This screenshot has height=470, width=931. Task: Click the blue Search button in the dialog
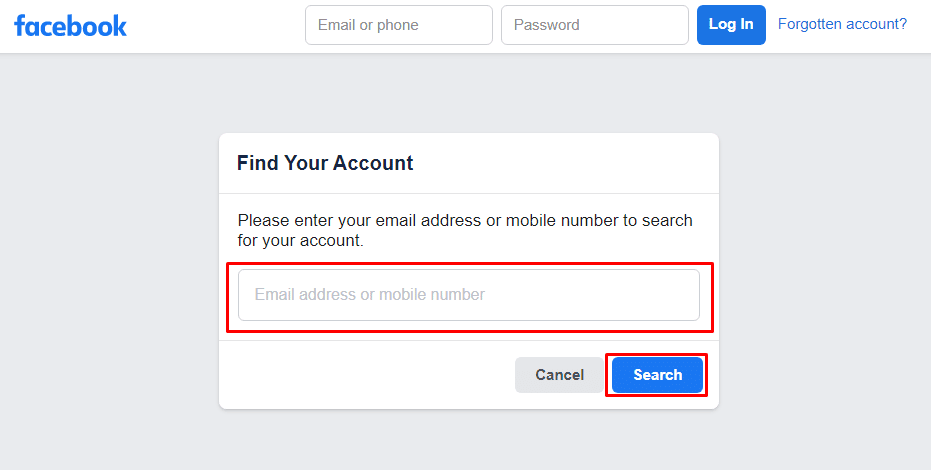657,375
